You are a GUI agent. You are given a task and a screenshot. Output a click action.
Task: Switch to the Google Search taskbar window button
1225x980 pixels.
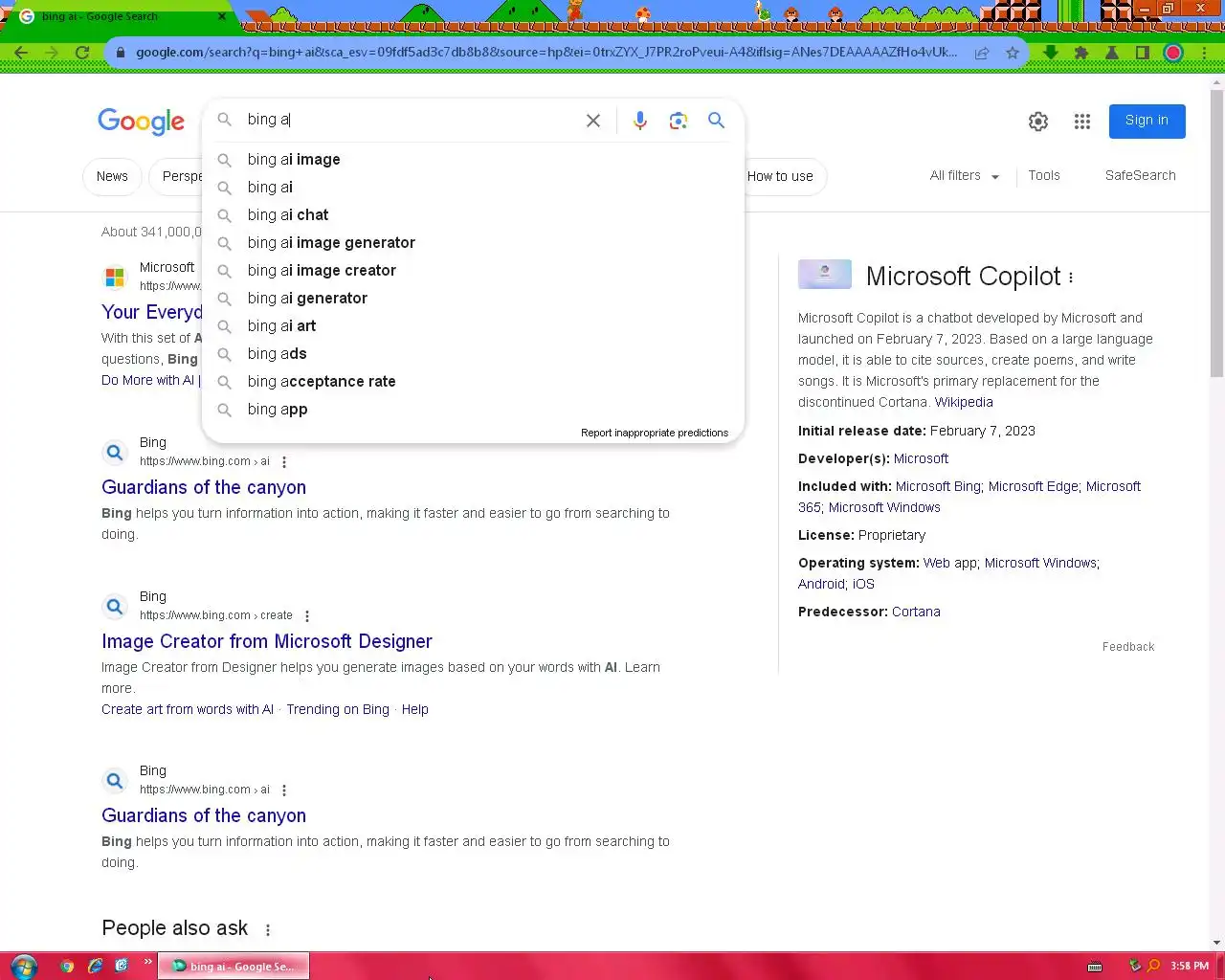234,967
